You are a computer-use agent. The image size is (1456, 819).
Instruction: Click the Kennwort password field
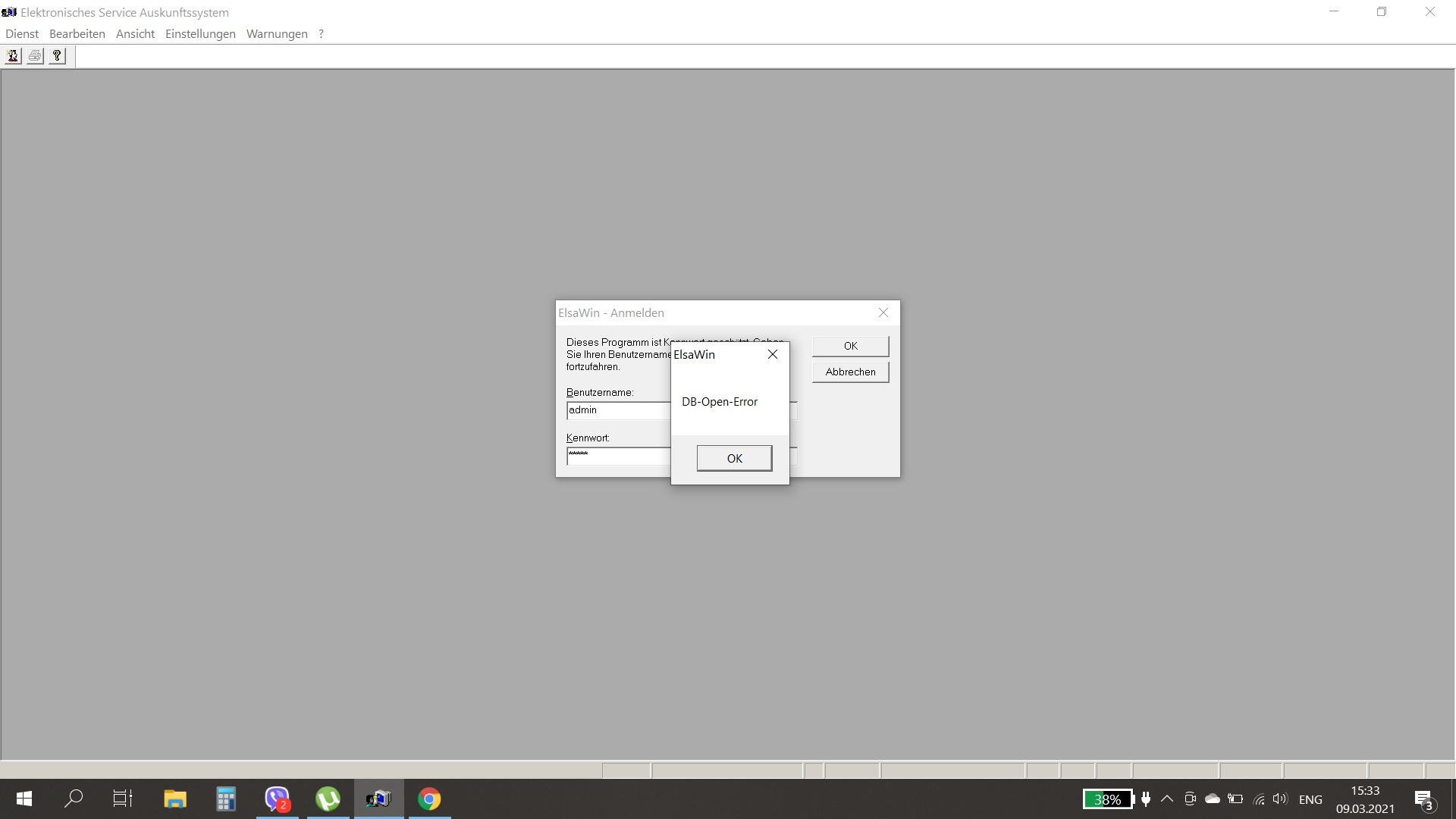(x=618, y=456)
